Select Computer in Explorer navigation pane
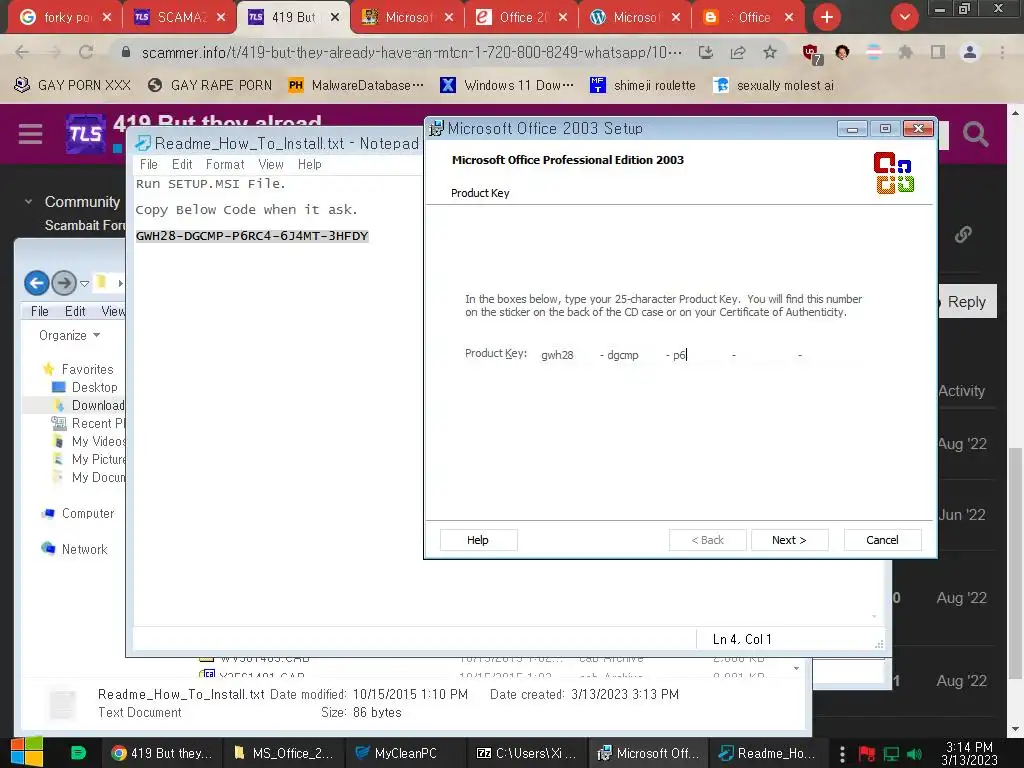Viewport: 1024px width, 768px height. pyautogui.click(x=78, y=513)
